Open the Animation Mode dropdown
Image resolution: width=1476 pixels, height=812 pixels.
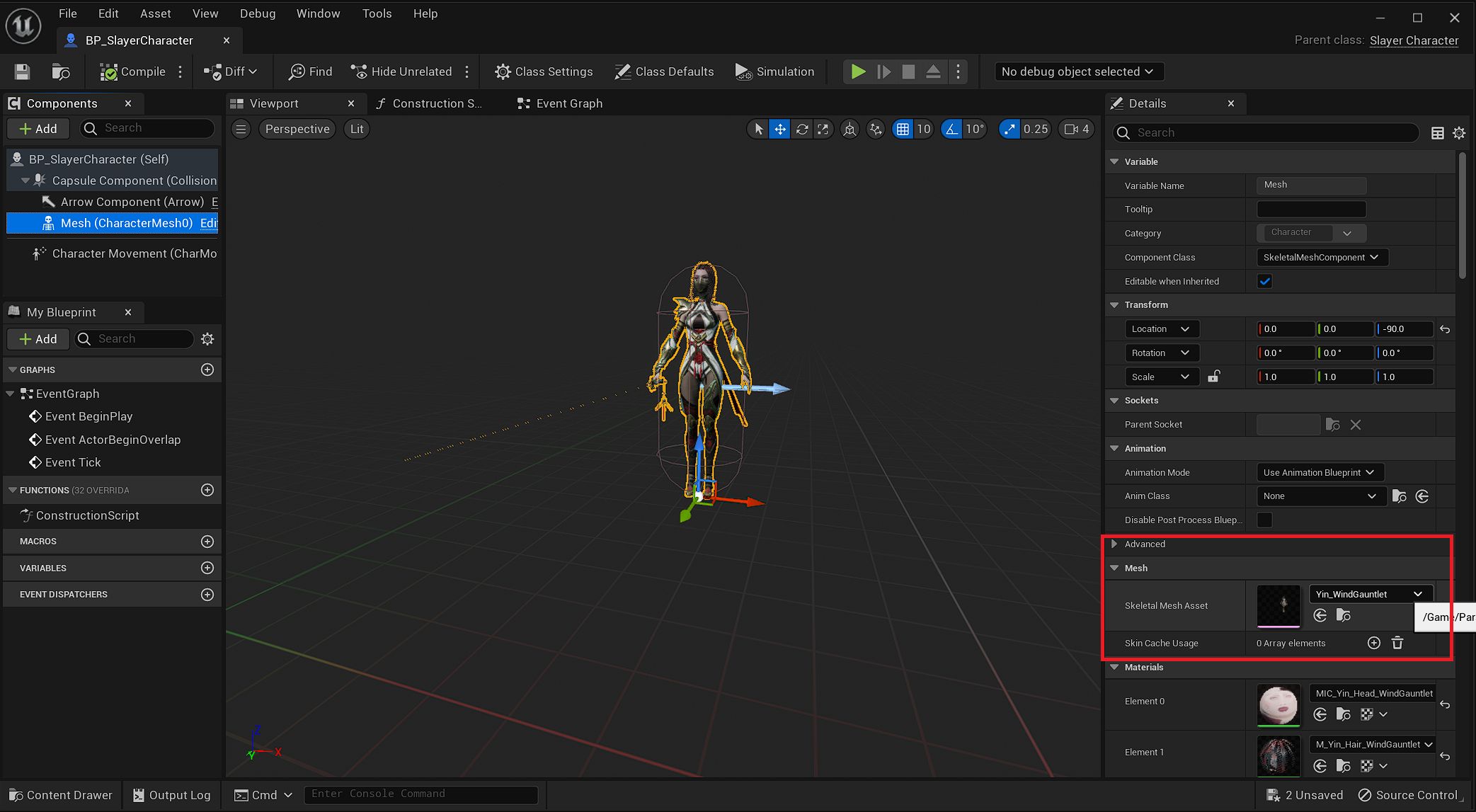[x=1320, y=472]
